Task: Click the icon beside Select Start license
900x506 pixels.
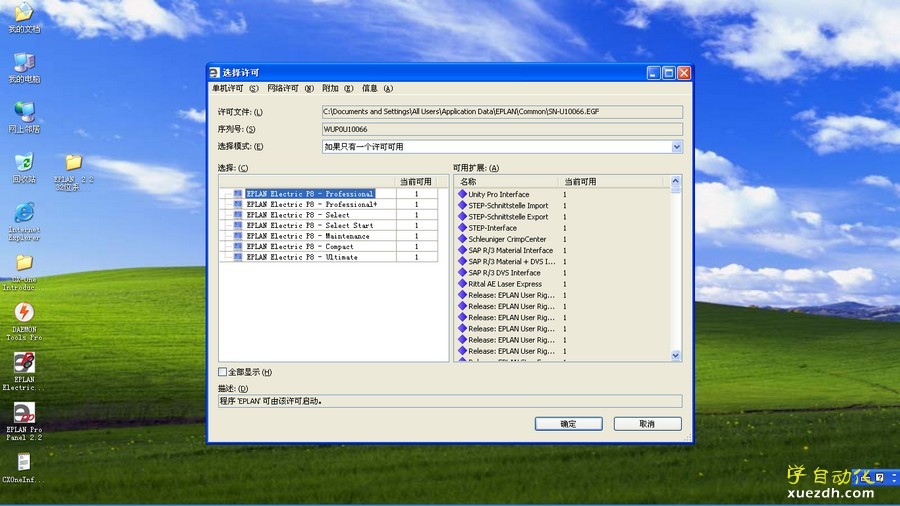Action: (x=238, y=225)
